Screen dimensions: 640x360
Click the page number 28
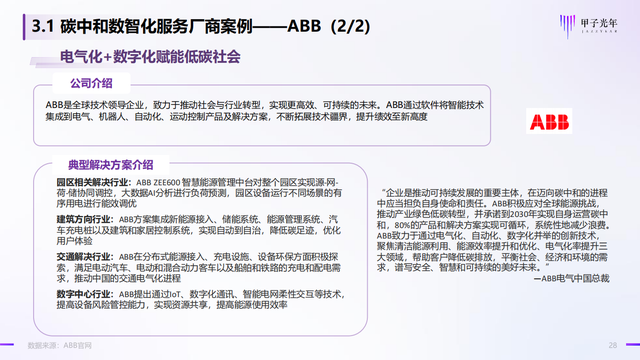click(x=613, y=345)
